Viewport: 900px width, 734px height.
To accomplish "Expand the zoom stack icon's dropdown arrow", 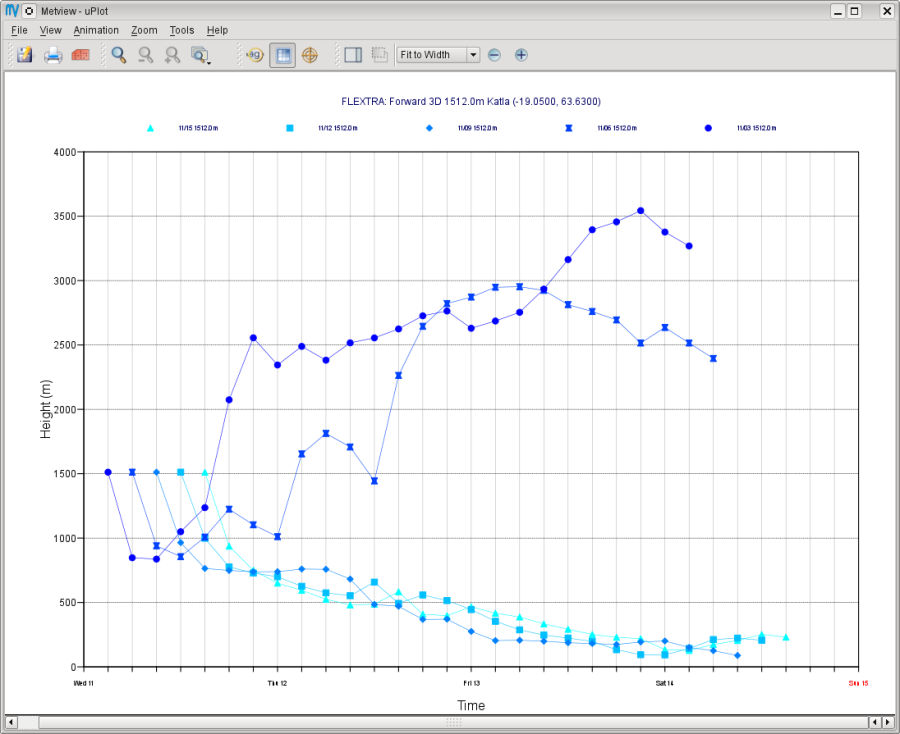I will point(209,63).
